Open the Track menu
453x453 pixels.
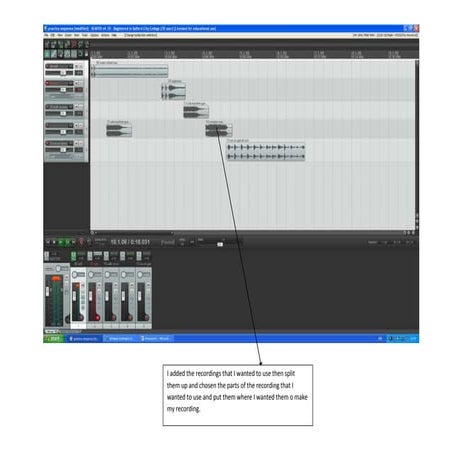[85, 35]
